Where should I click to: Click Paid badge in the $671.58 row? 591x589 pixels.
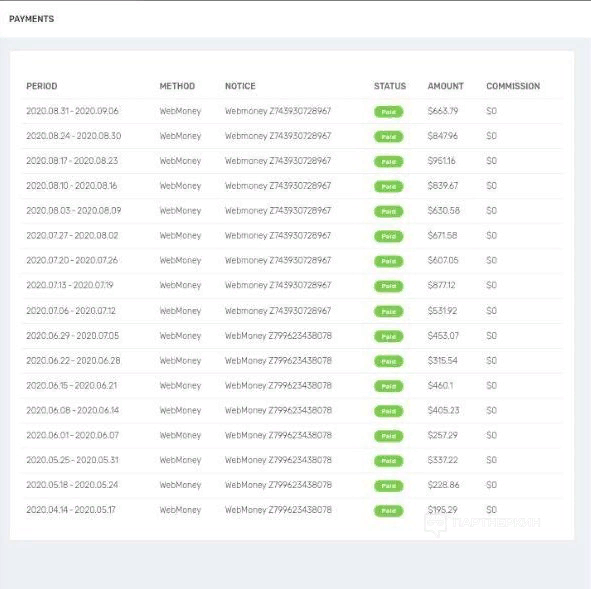(x=389, y=236)
